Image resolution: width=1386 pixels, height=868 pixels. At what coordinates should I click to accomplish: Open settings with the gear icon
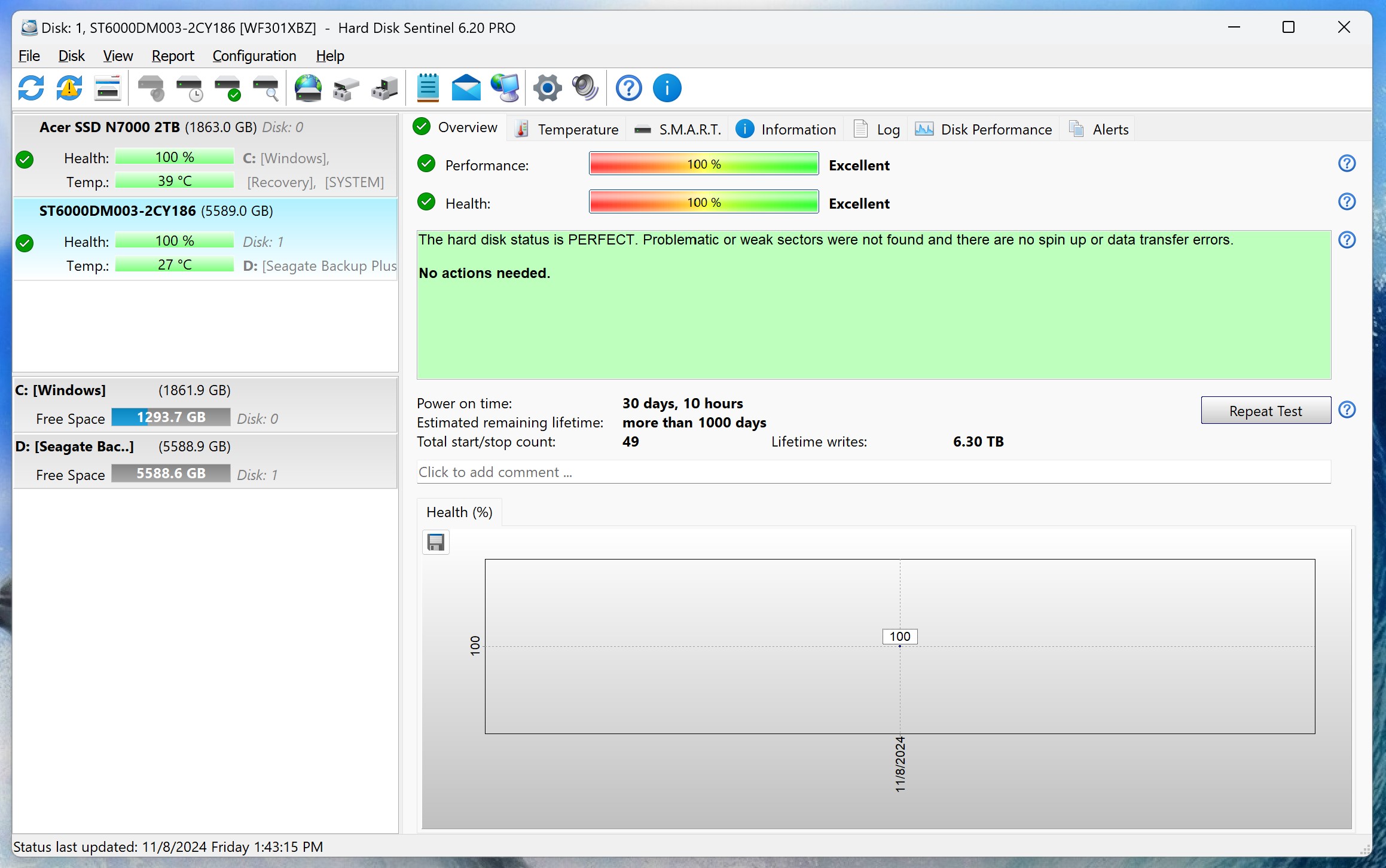[x=547, y=88]
